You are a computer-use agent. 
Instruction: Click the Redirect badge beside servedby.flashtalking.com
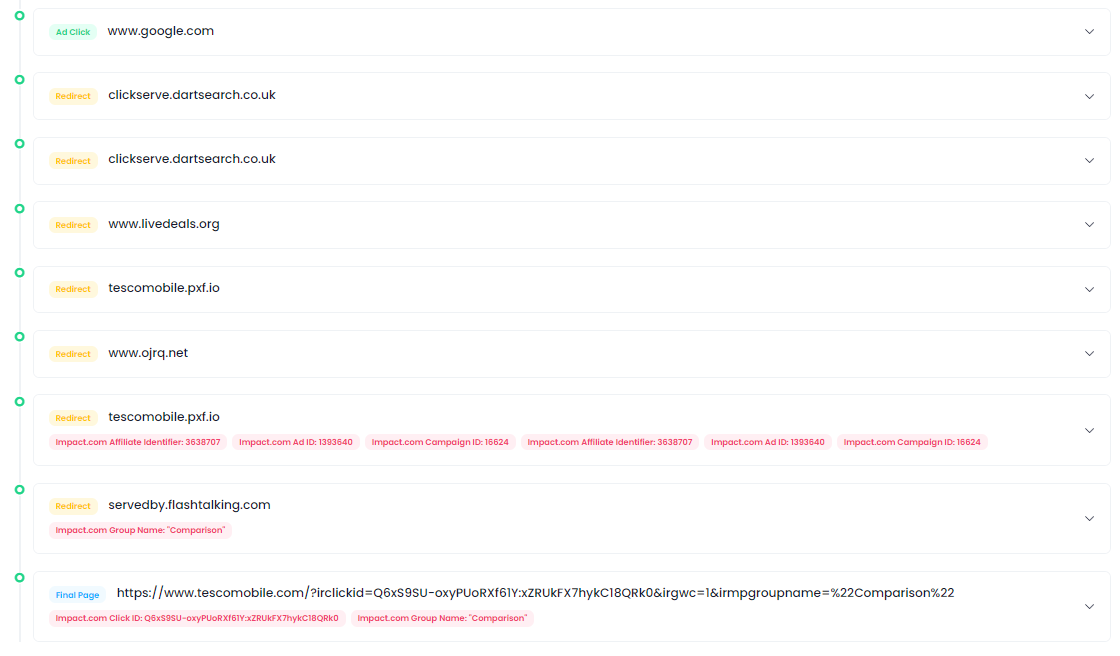(73, 506)
